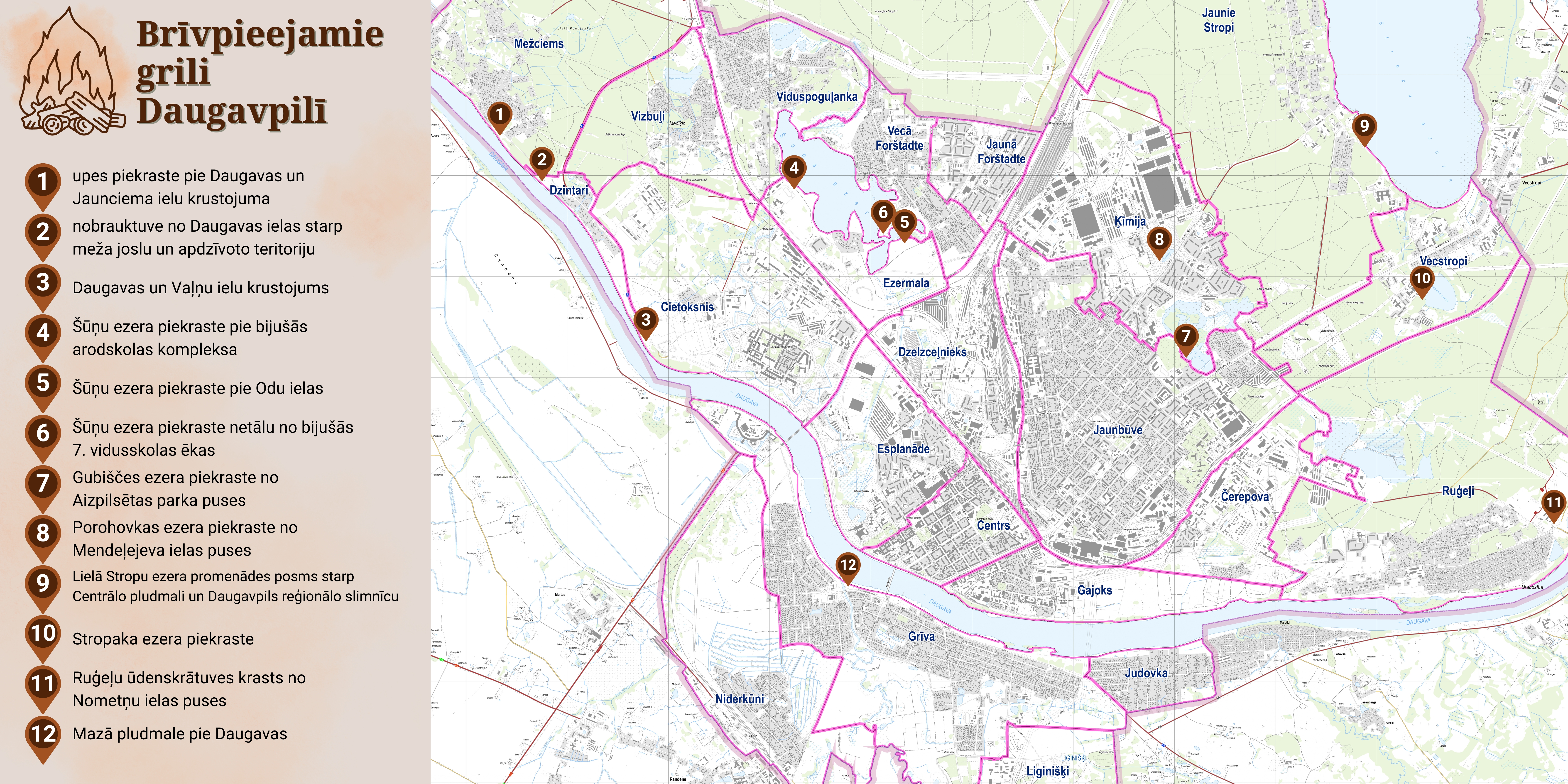The height and width of the screenshot is (784, 1568).
Task: Click text "Gubiščes ezera piekraste no Aizpilsētas parka puses"
Action: point(175,489)
